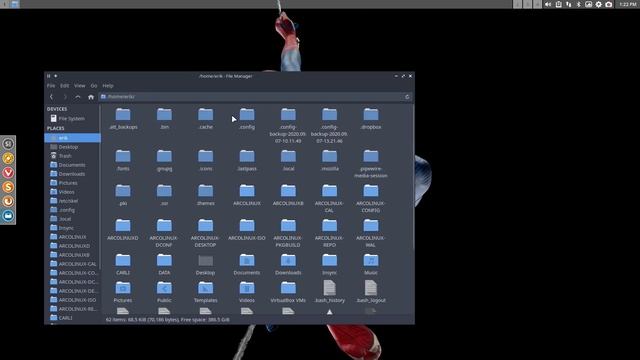Select the Desktop folder in the main pane
The height and width of the screenshot is (360, 640).
tap(205, 260)
